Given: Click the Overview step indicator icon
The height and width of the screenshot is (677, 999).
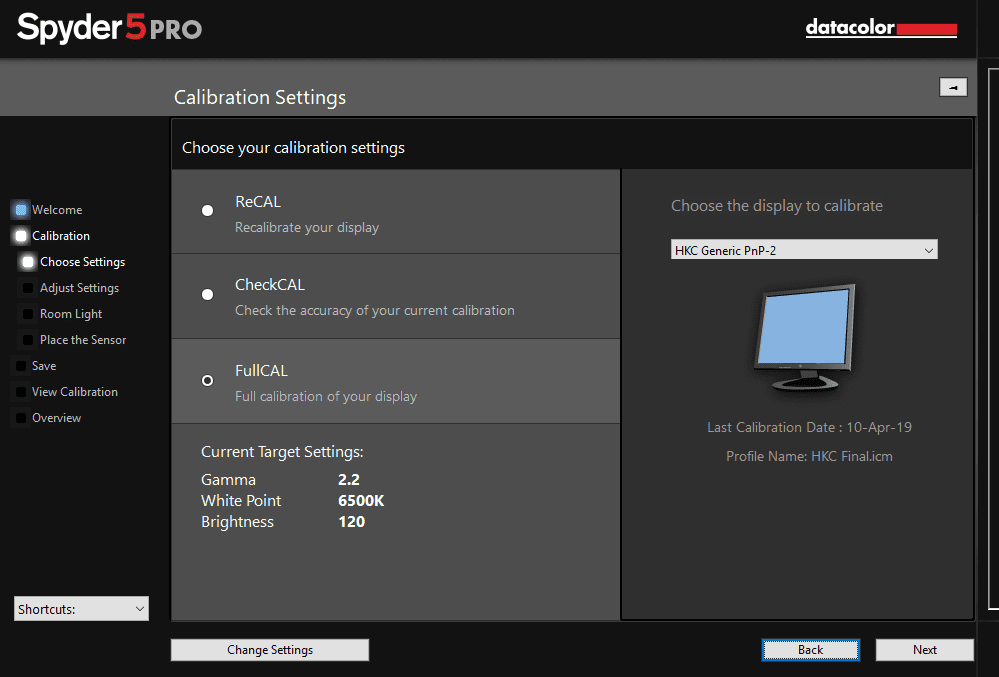Looking at the screenshot, I should pyautogui.click(x=21, y=418).
